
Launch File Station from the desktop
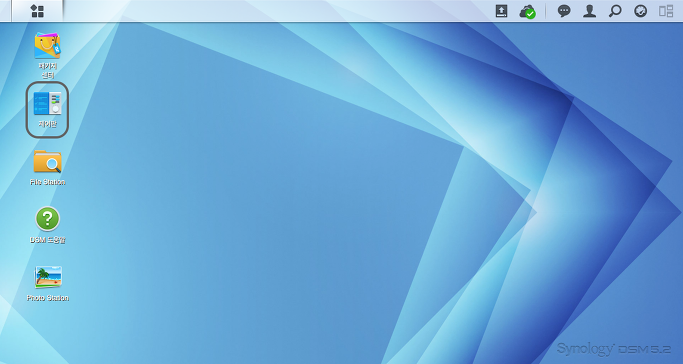point(47,161)
